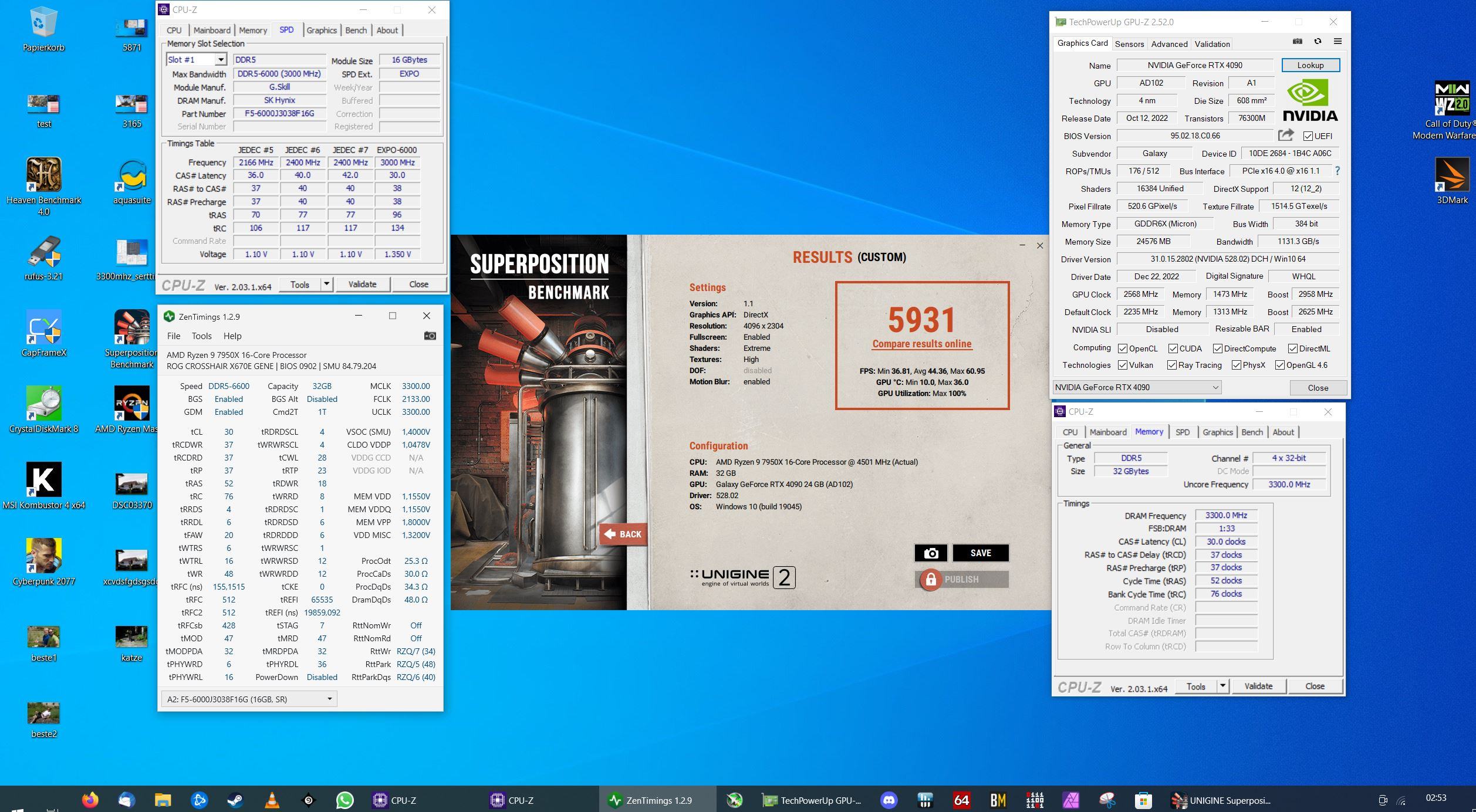The height and width of the screenshot is (812, 1476).
Task: Click the Lookup button in GPU-Z
Action: pos(1310,65)
